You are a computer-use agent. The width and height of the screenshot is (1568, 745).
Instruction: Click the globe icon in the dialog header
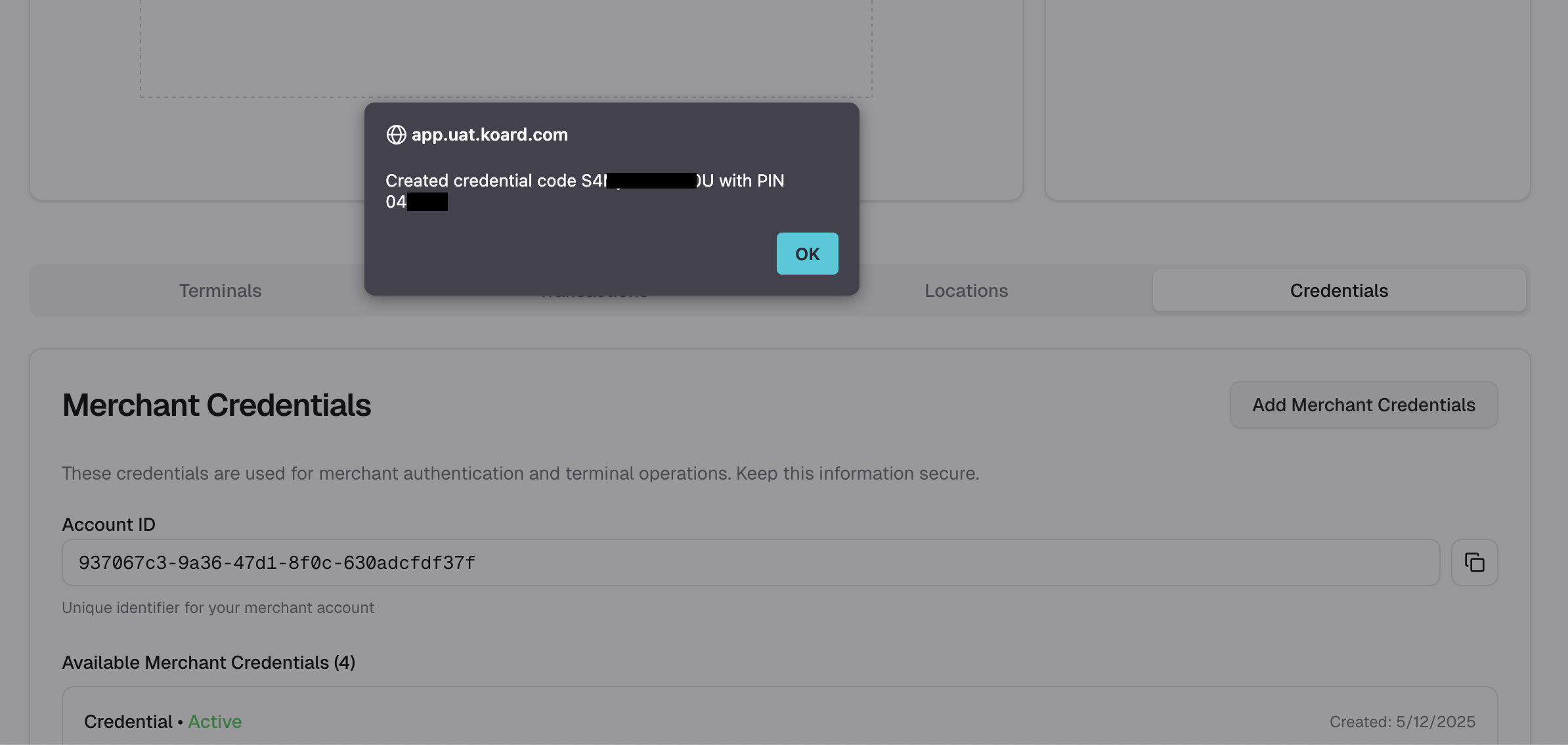tap(396, 135)
